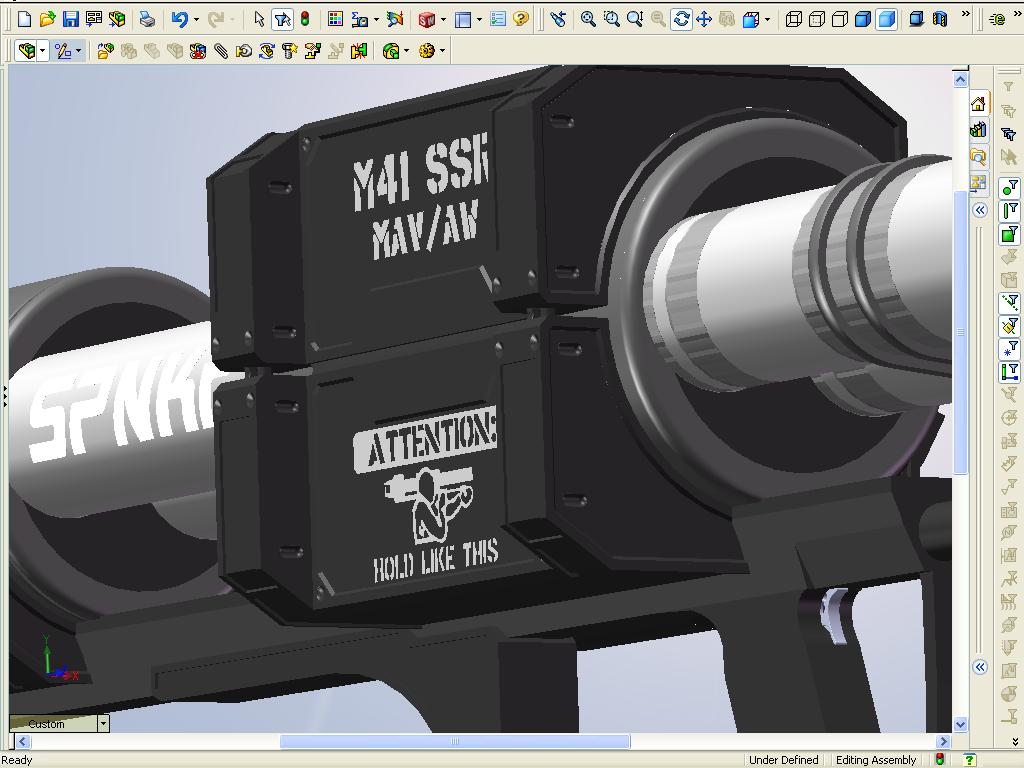Click the Print icon
The image size is (1024, 768).
147,19
